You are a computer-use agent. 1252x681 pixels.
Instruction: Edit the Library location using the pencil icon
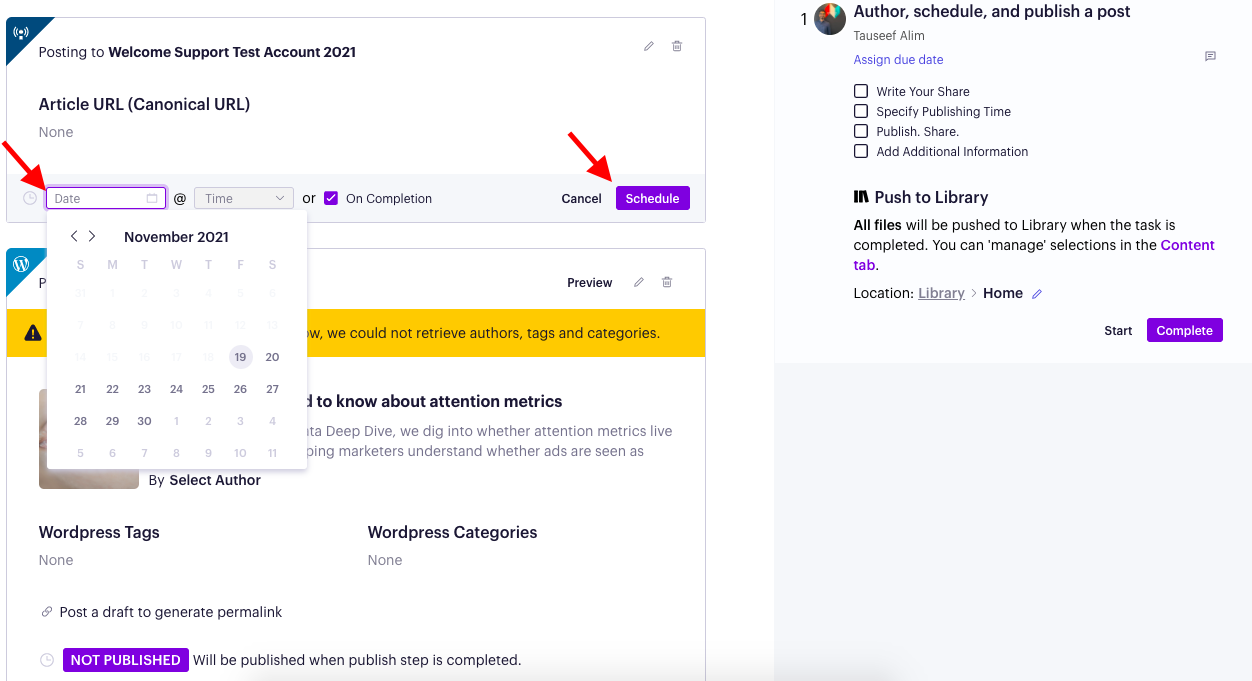[1036, 293]
